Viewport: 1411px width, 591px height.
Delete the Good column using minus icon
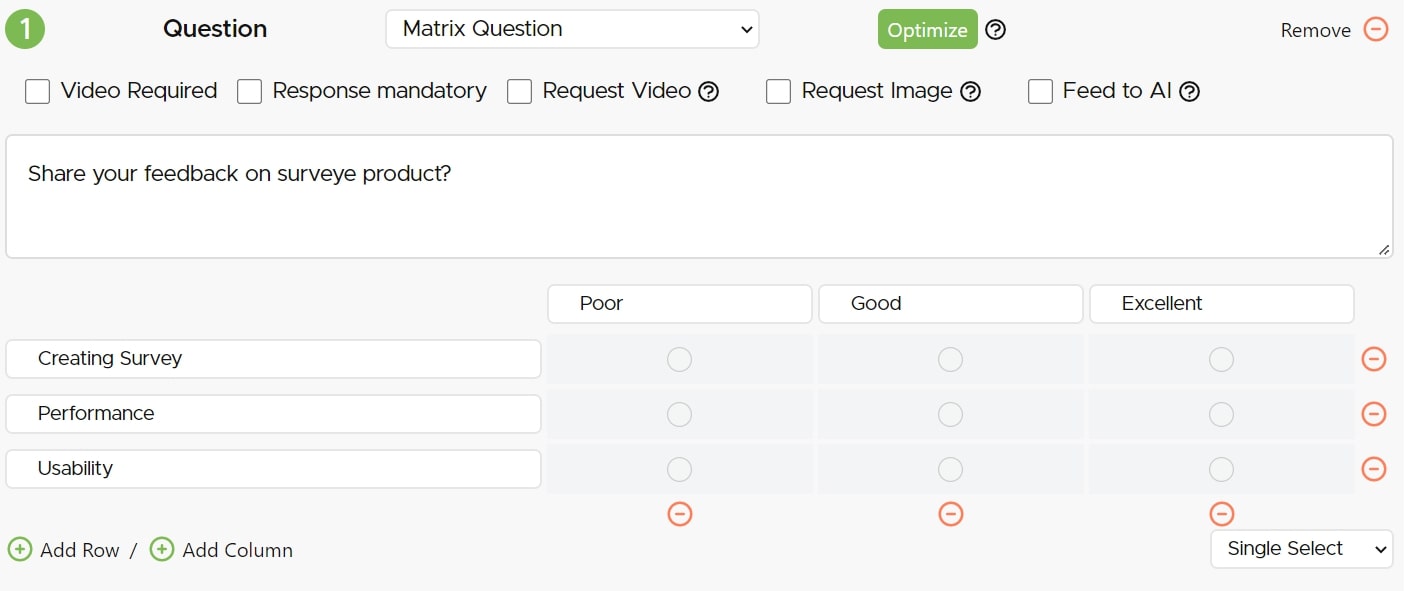[x=951, y=514]
